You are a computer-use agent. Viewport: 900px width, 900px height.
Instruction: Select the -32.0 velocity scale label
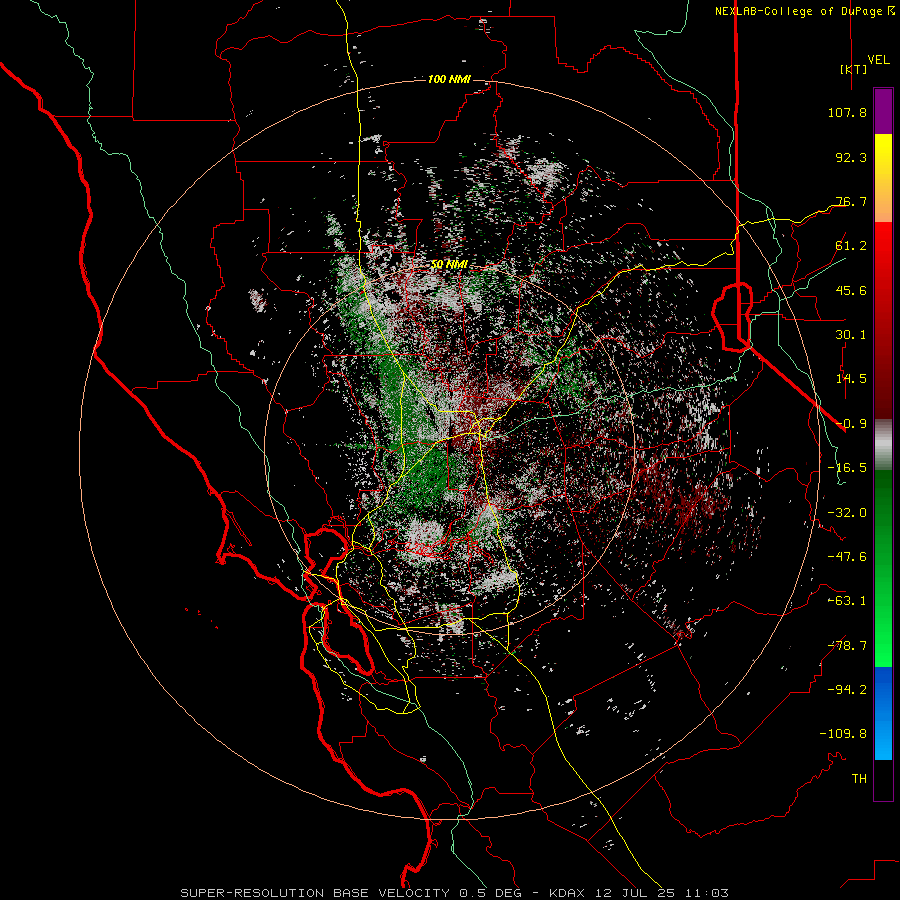[x=847, y=513]
